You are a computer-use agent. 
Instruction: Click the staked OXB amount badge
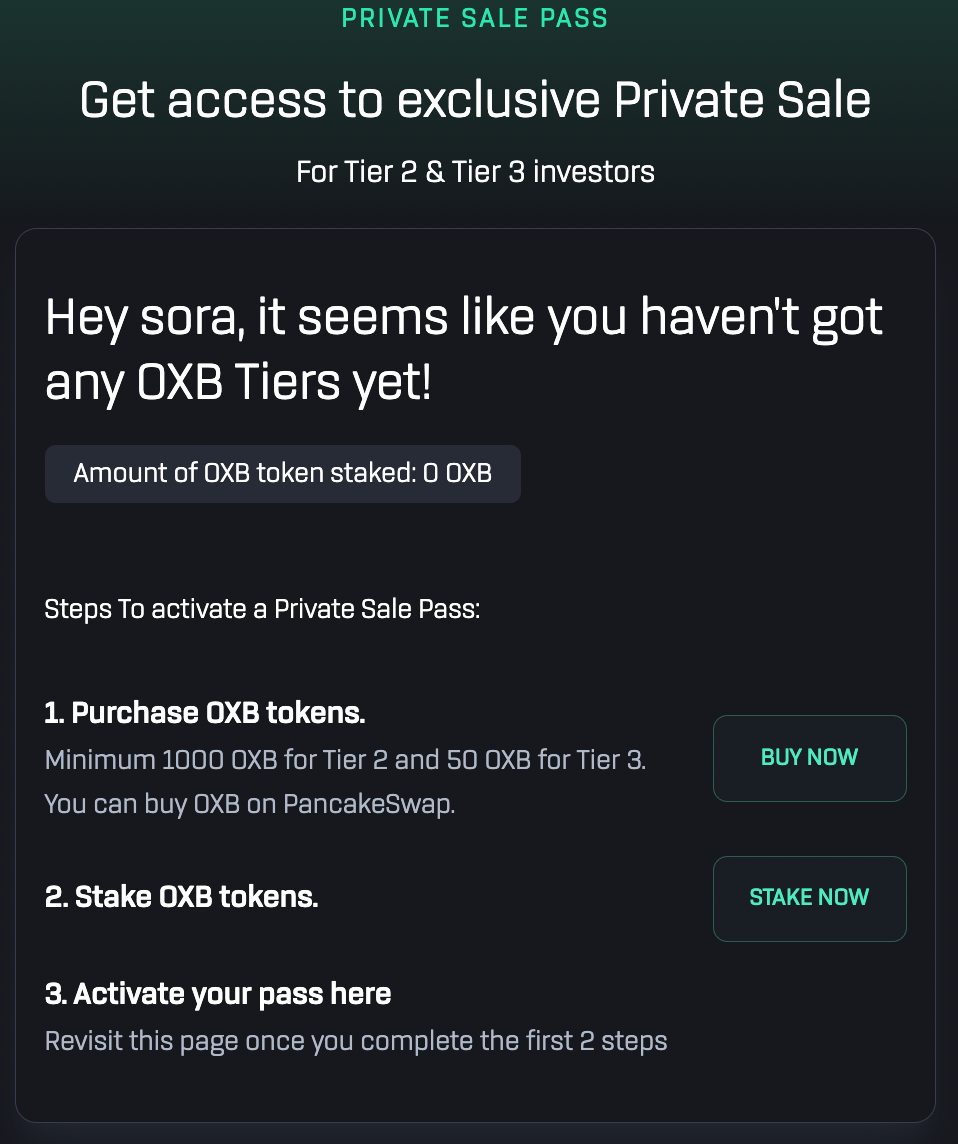point(283,473)
